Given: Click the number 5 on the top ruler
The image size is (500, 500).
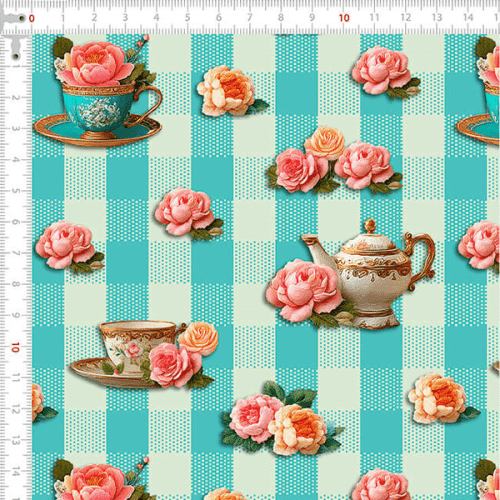Looking at the screenshot, I should click(187, 18).
